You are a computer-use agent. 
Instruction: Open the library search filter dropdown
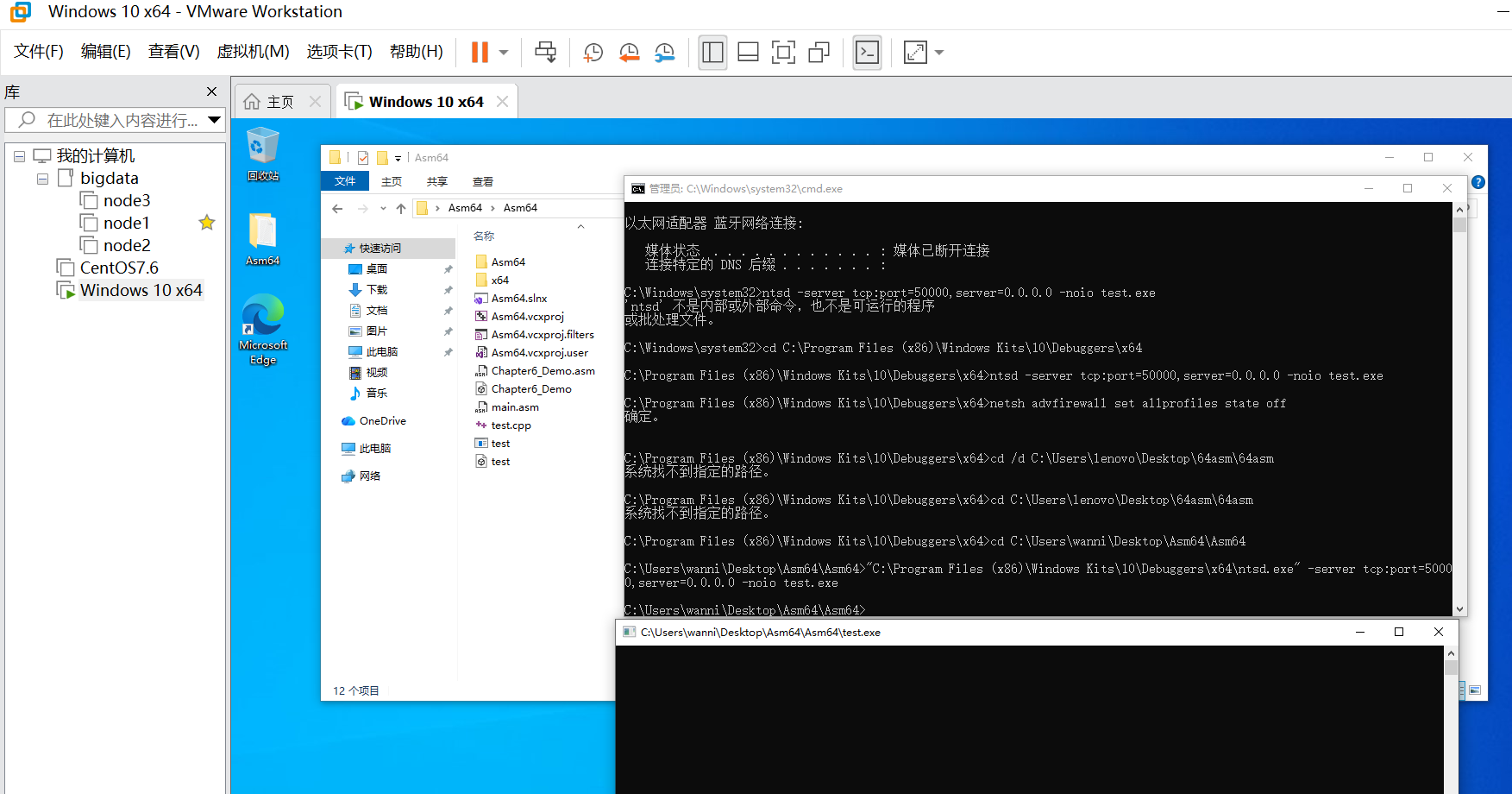(215, 120)
